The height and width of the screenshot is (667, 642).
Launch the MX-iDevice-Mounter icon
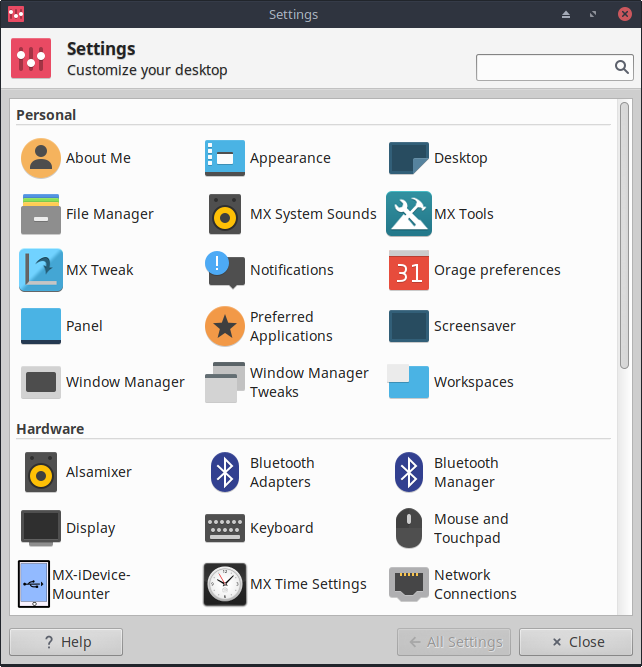(x=34, y=584)
